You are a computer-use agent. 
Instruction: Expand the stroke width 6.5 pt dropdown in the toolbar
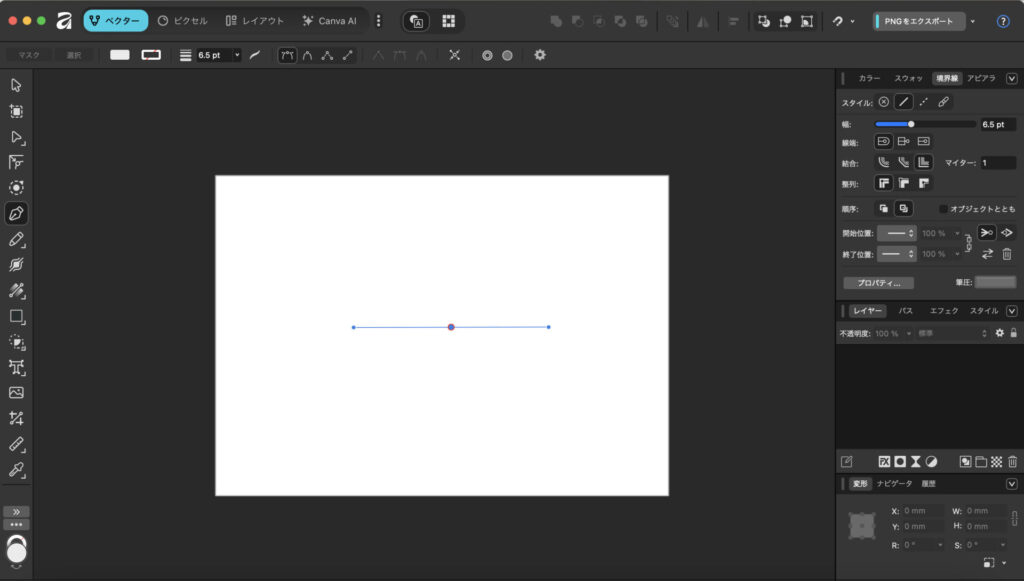point(237,55)
